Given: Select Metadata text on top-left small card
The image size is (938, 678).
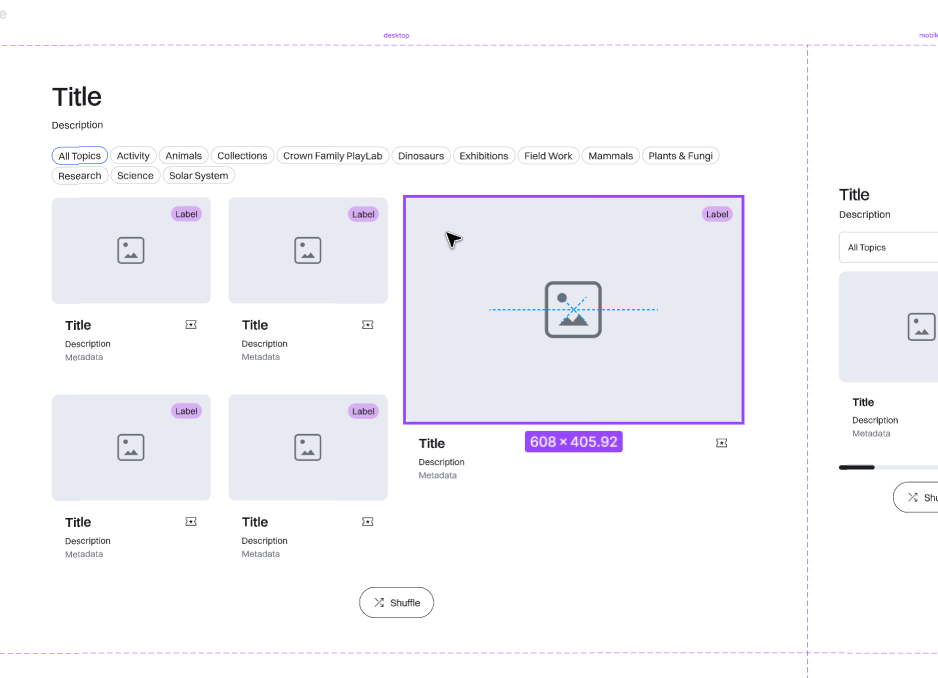Looking at the screenshot, I should (84, 357).
